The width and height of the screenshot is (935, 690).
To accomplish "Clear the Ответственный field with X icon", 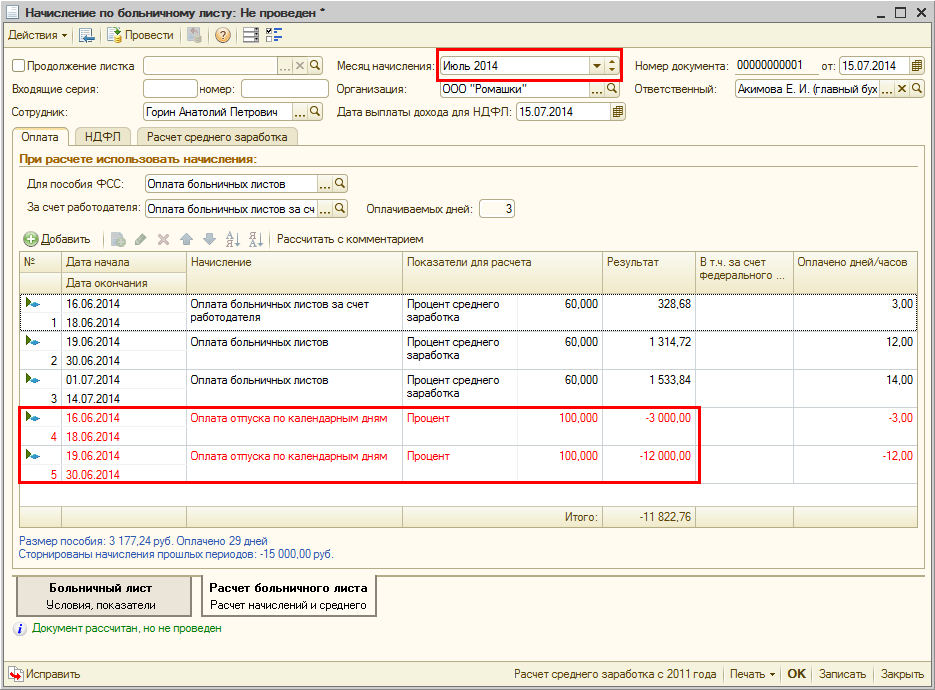I will pos(901,89).
